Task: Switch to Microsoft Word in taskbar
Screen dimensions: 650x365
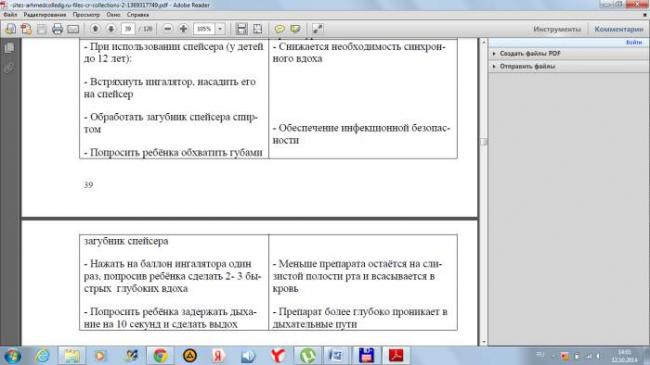Action: tap(336, 356)
